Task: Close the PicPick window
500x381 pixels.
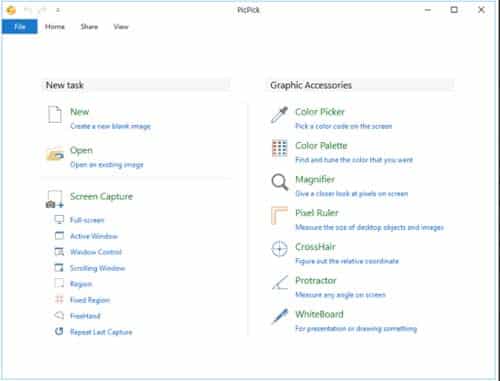Action: point(481,10)
